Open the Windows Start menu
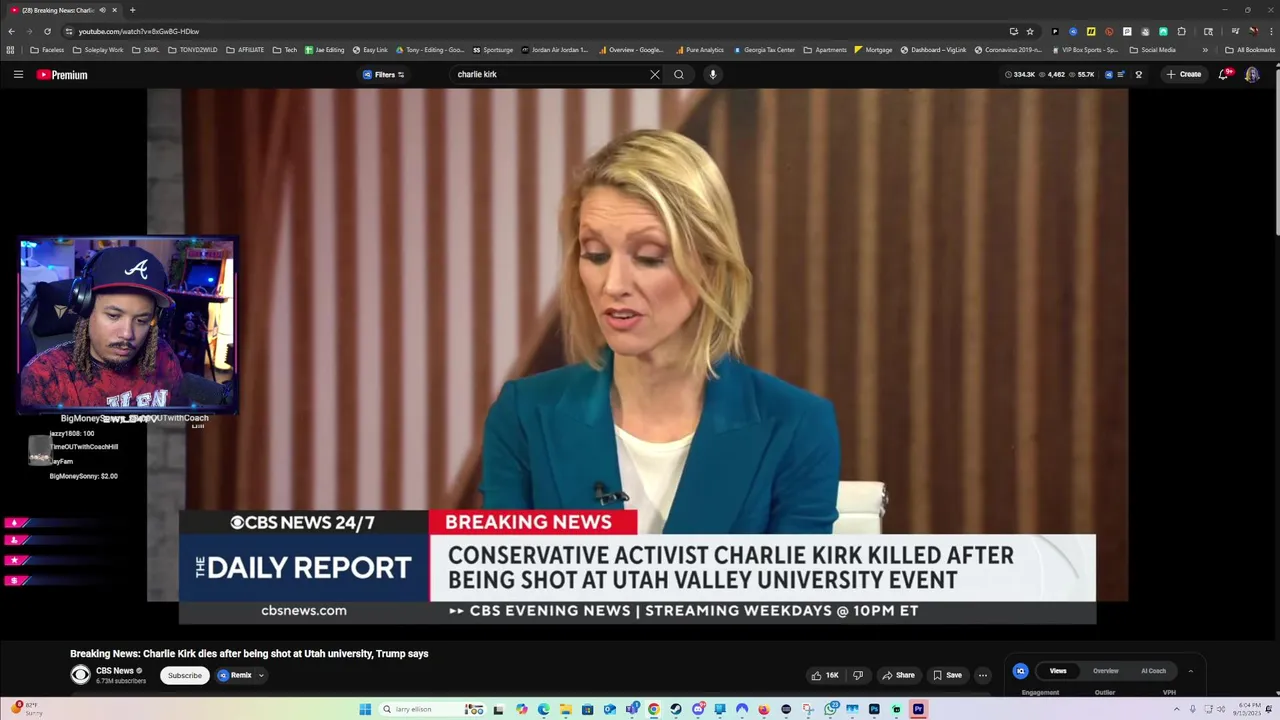Image resolution: width=1280 pixels, height=720 pixels. click(365, 710)
